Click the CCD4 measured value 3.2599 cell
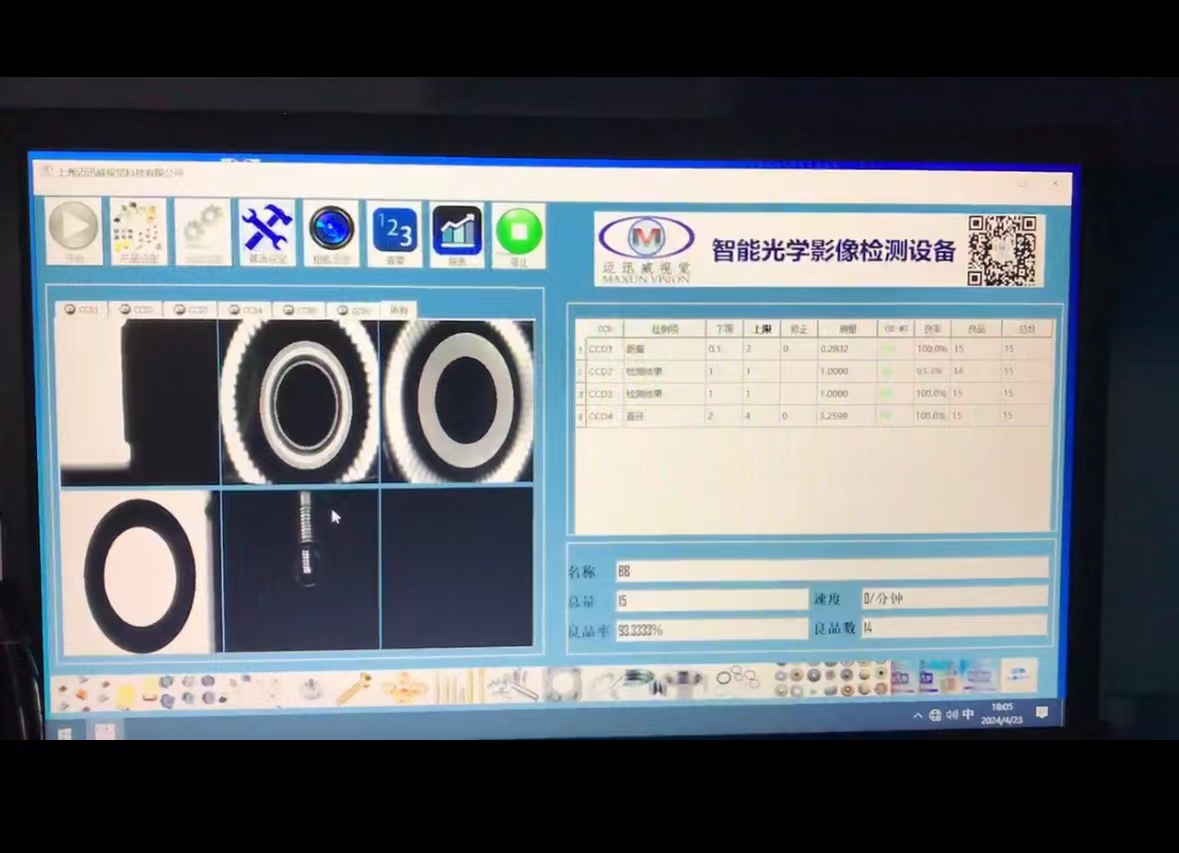The image size is (1179, 853). (846, 415)
